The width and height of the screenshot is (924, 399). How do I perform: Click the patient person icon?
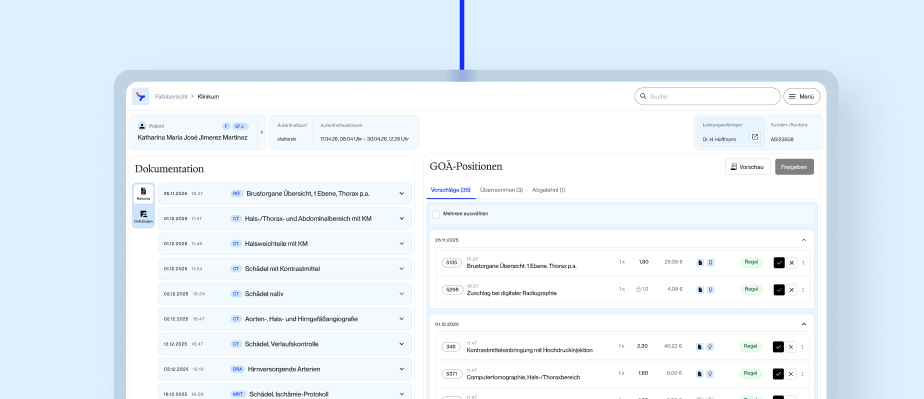142,126
